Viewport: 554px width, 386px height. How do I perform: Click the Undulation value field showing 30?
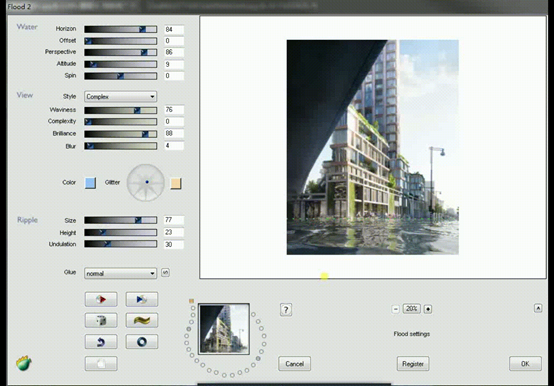point(174,244)
